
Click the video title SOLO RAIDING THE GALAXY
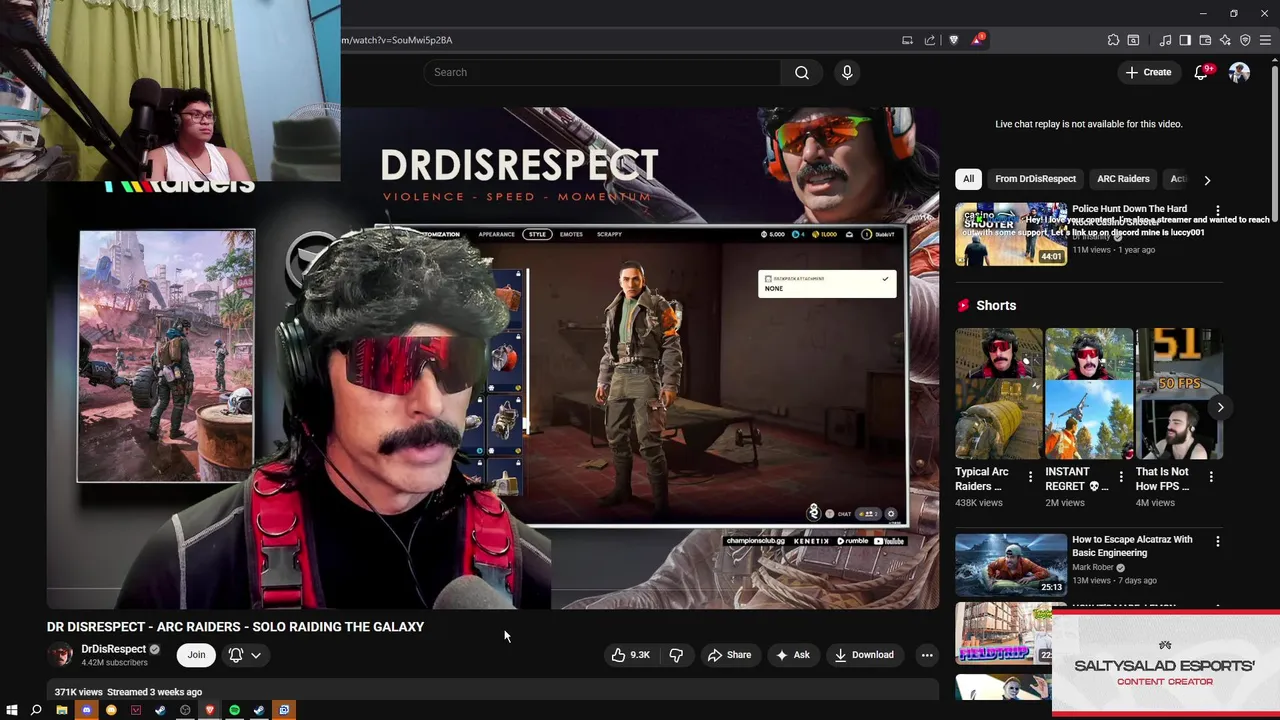click(x=235, y=627)
